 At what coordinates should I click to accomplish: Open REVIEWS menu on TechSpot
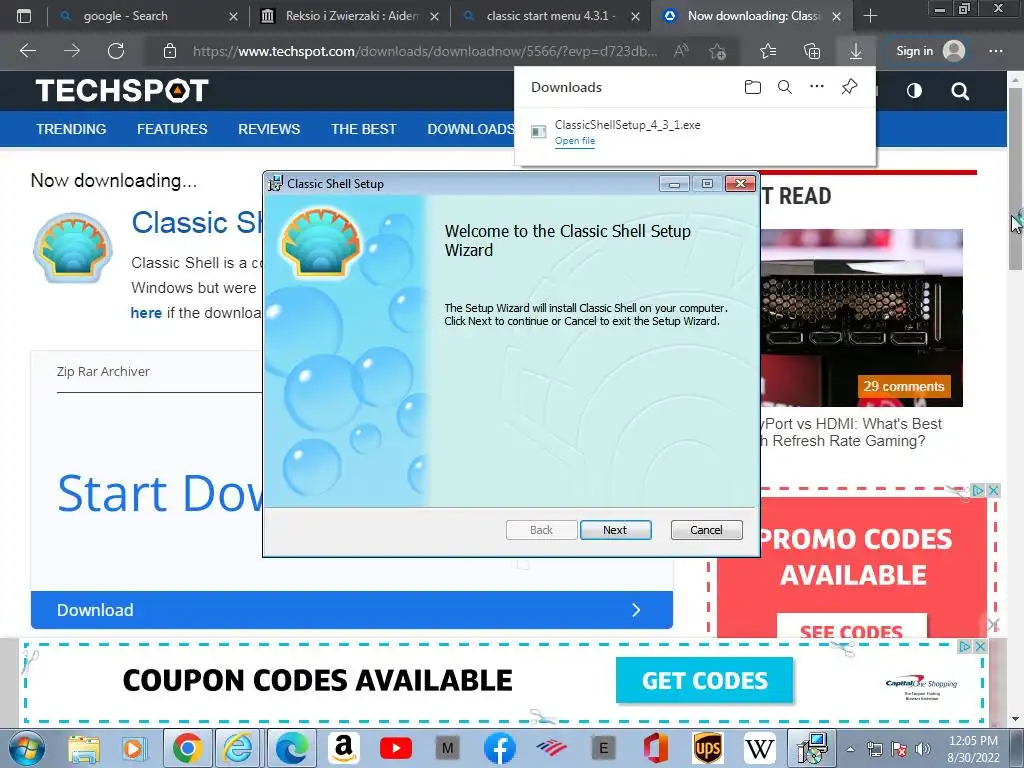tap(269, 129)
